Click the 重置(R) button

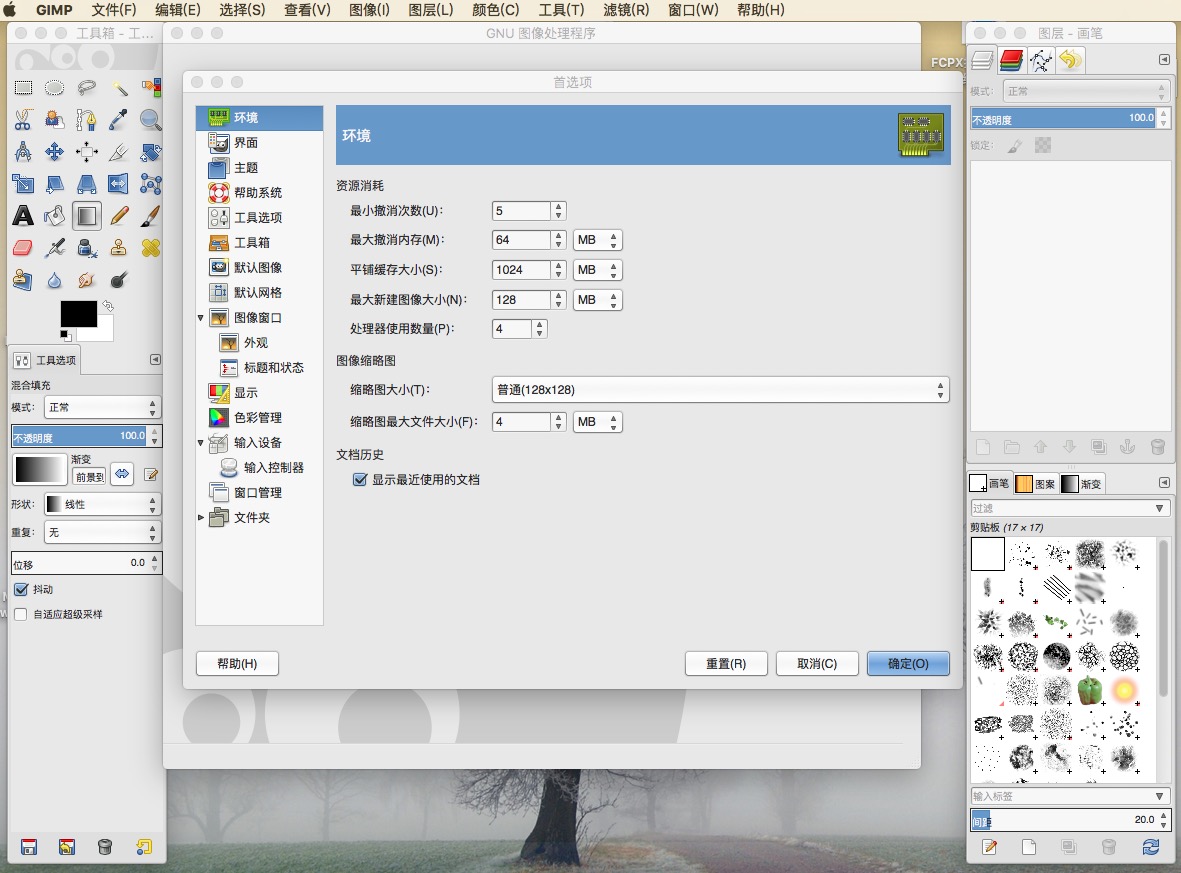[x=726, y=664]
